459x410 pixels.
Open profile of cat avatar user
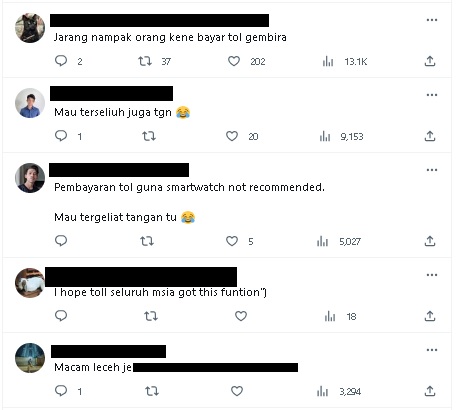[30, 28]
